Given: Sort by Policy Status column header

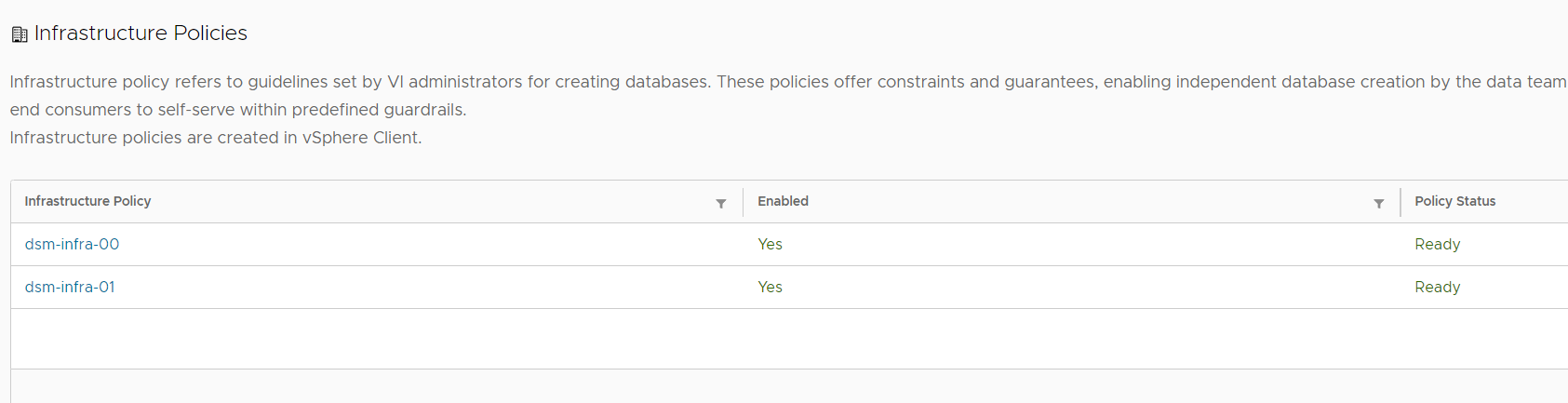Looking at the screenshot, I should (1454, 201).
